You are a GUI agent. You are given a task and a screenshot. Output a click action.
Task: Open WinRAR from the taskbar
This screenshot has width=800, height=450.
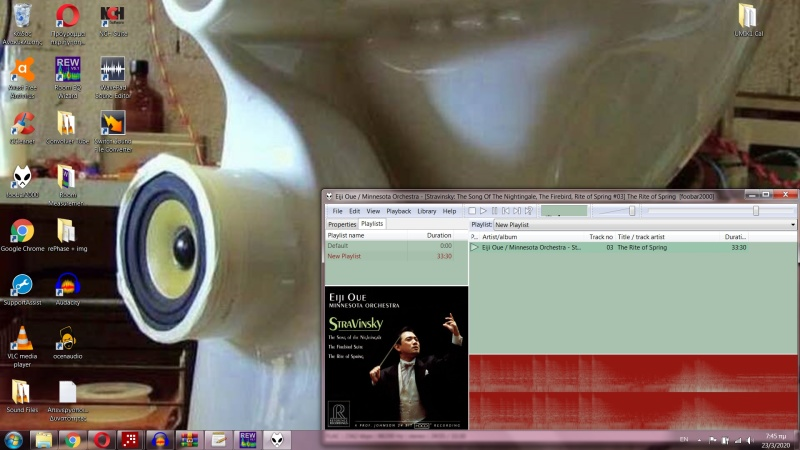[x=189, y=440]
